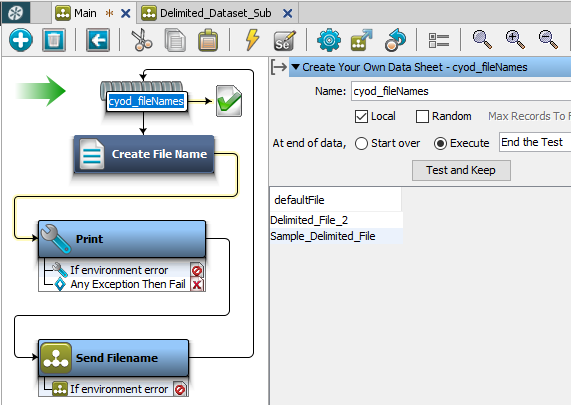Click the scissors cut icon
The width and height of the screenshot is (571, 405).
(x=142, y=40)
